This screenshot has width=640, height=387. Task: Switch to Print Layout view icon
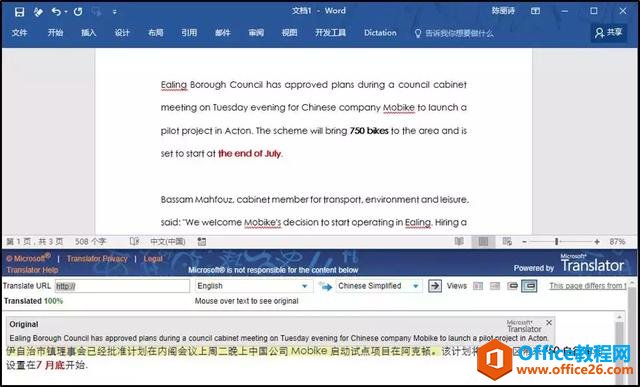pos(483,242)
